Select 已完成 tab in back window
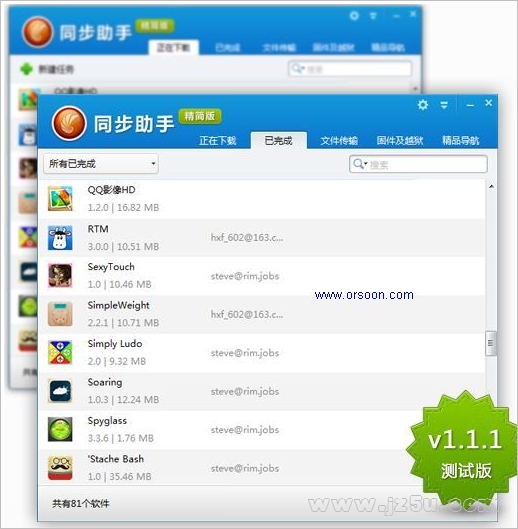The width and height of the screenshot is (518, 529). pyautogui.click(x=227, y=48)
